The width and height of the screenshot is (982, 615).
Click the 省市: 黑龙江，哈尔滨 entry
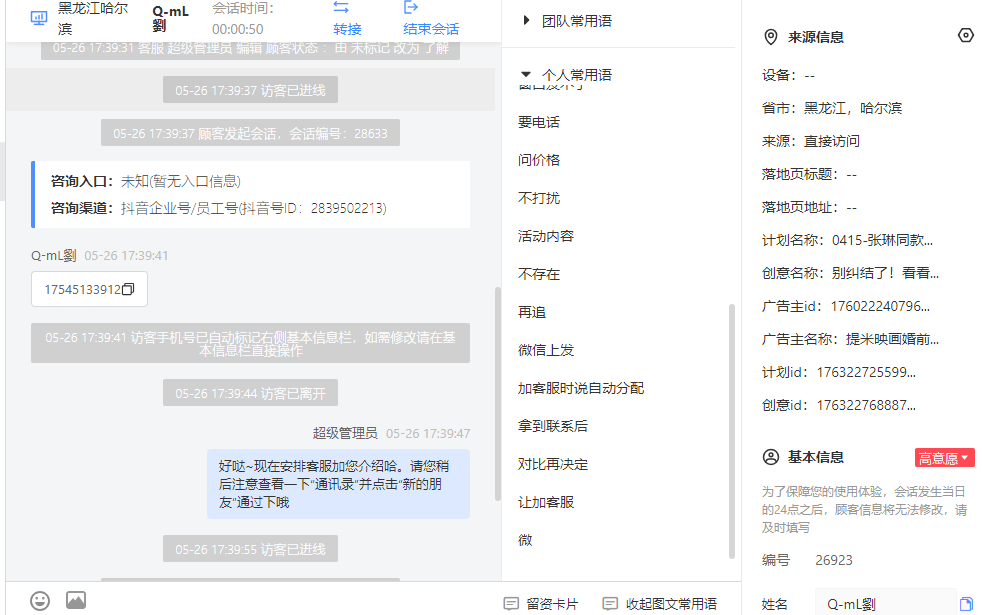pos(832,108)
